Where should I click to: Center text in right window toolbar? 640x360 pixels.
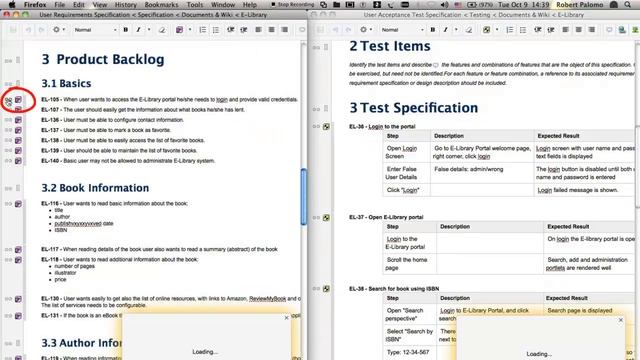click(x=578, y=30)
